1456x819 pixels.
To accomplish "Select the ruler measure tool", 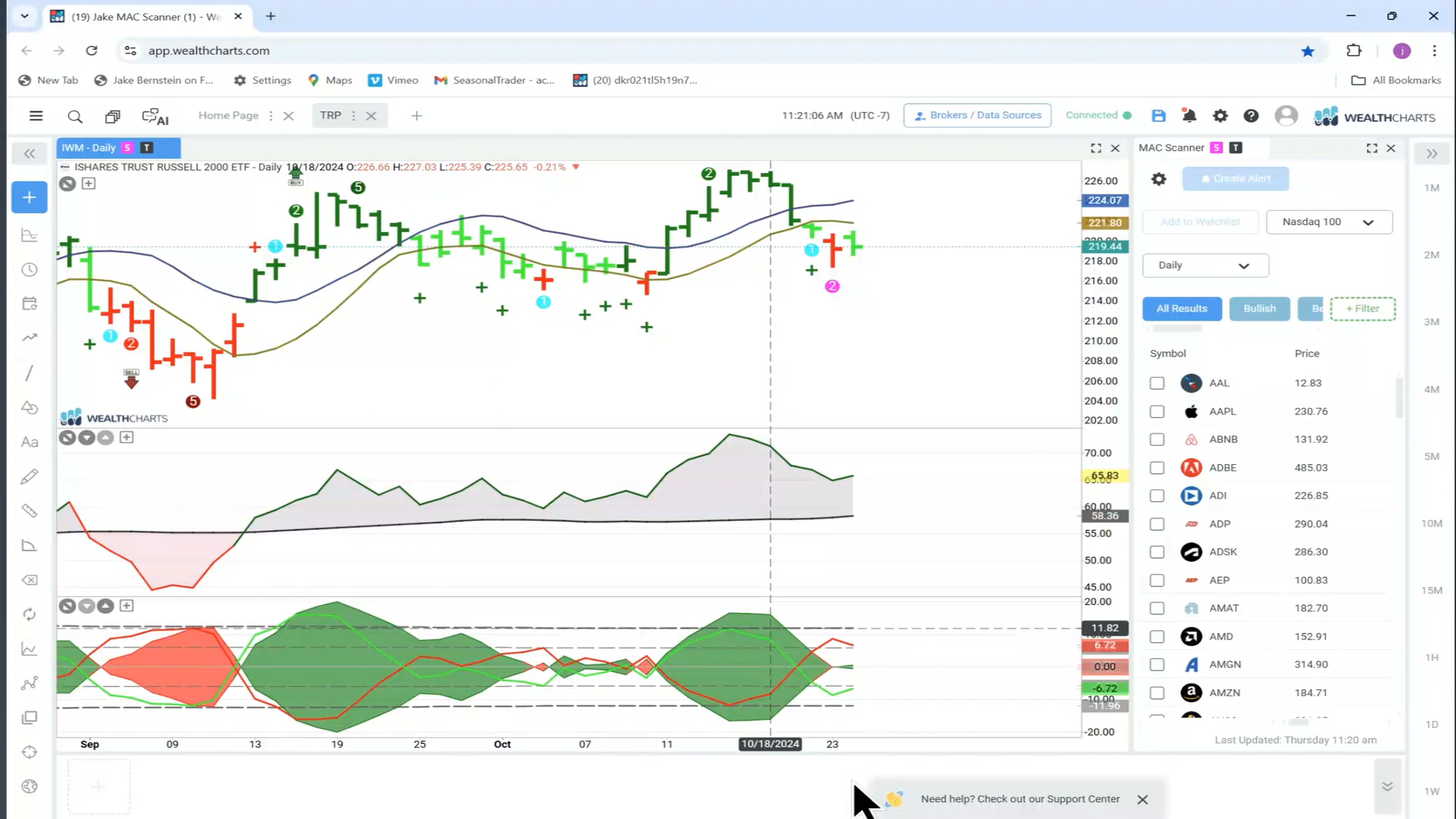I will click(x=30, y=511).
